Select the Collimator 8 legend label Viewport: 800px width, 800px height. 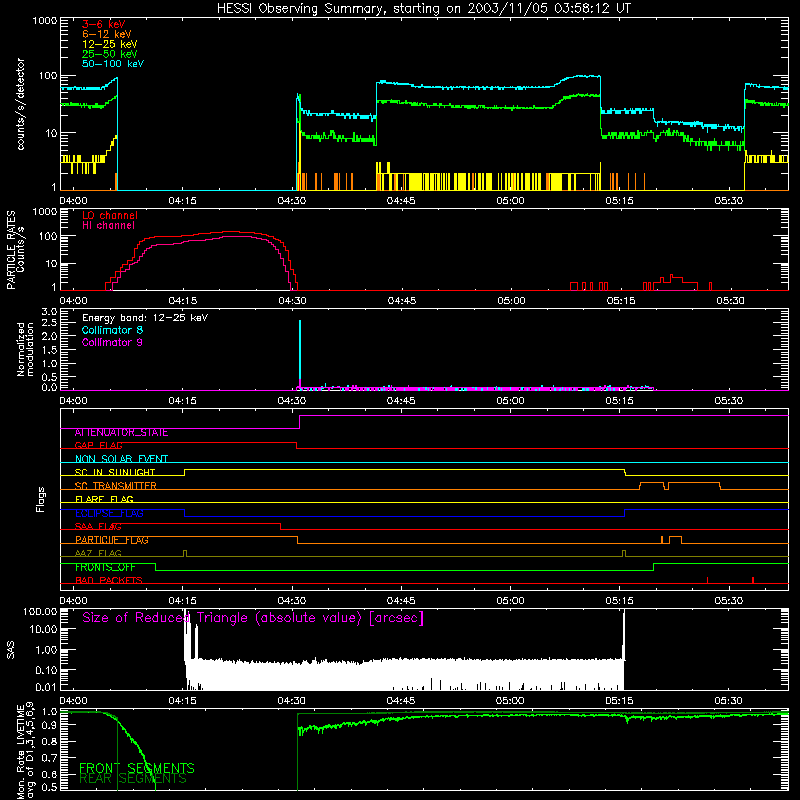pos(112,330)
